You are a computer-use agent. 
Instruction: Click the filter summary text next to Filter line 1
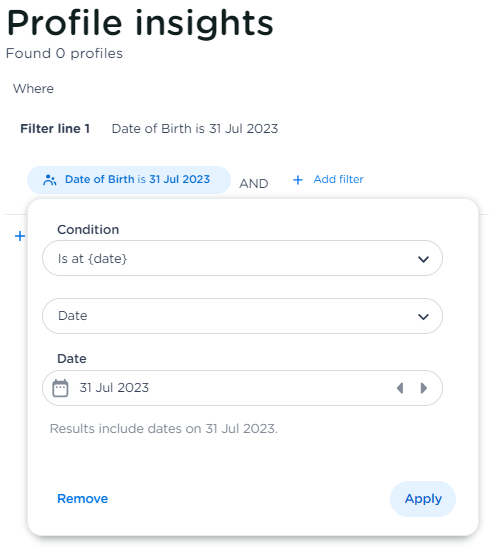195,129
